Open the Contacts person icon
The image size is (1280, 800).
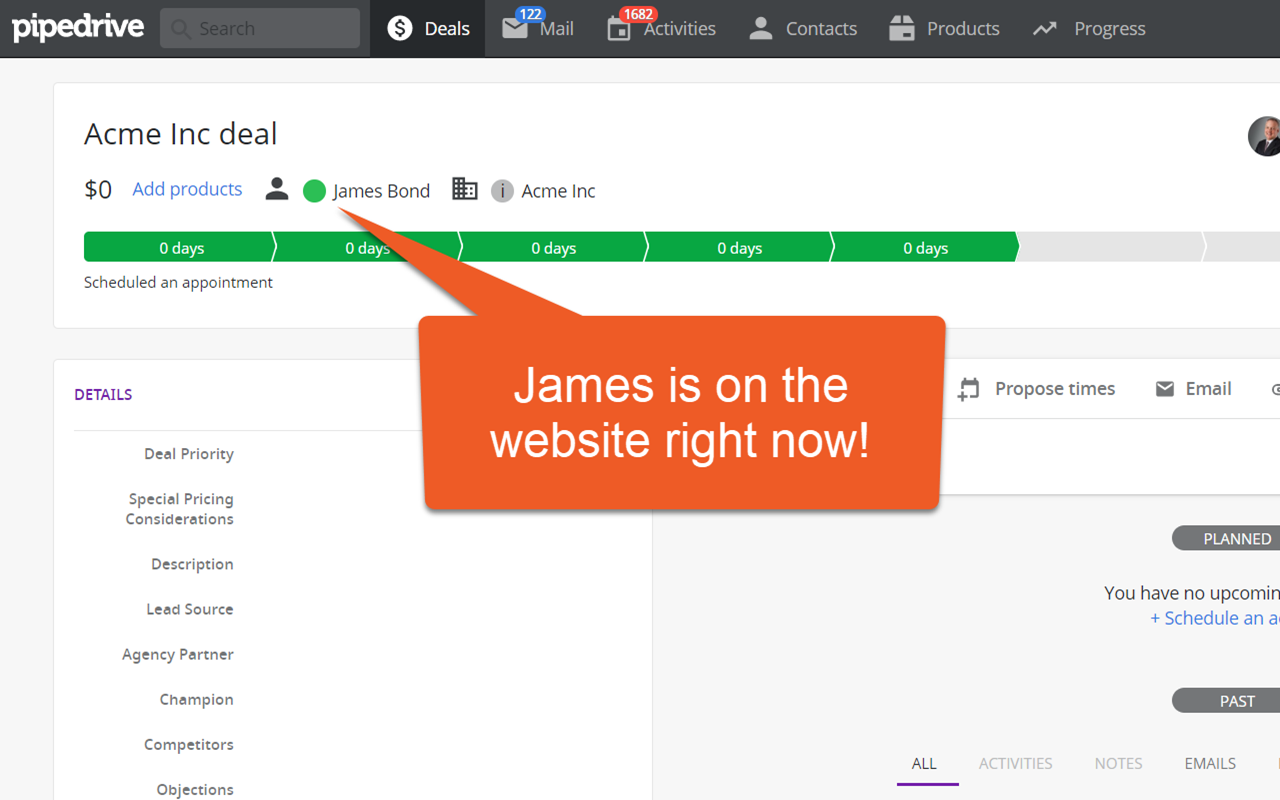click(761, 28)
